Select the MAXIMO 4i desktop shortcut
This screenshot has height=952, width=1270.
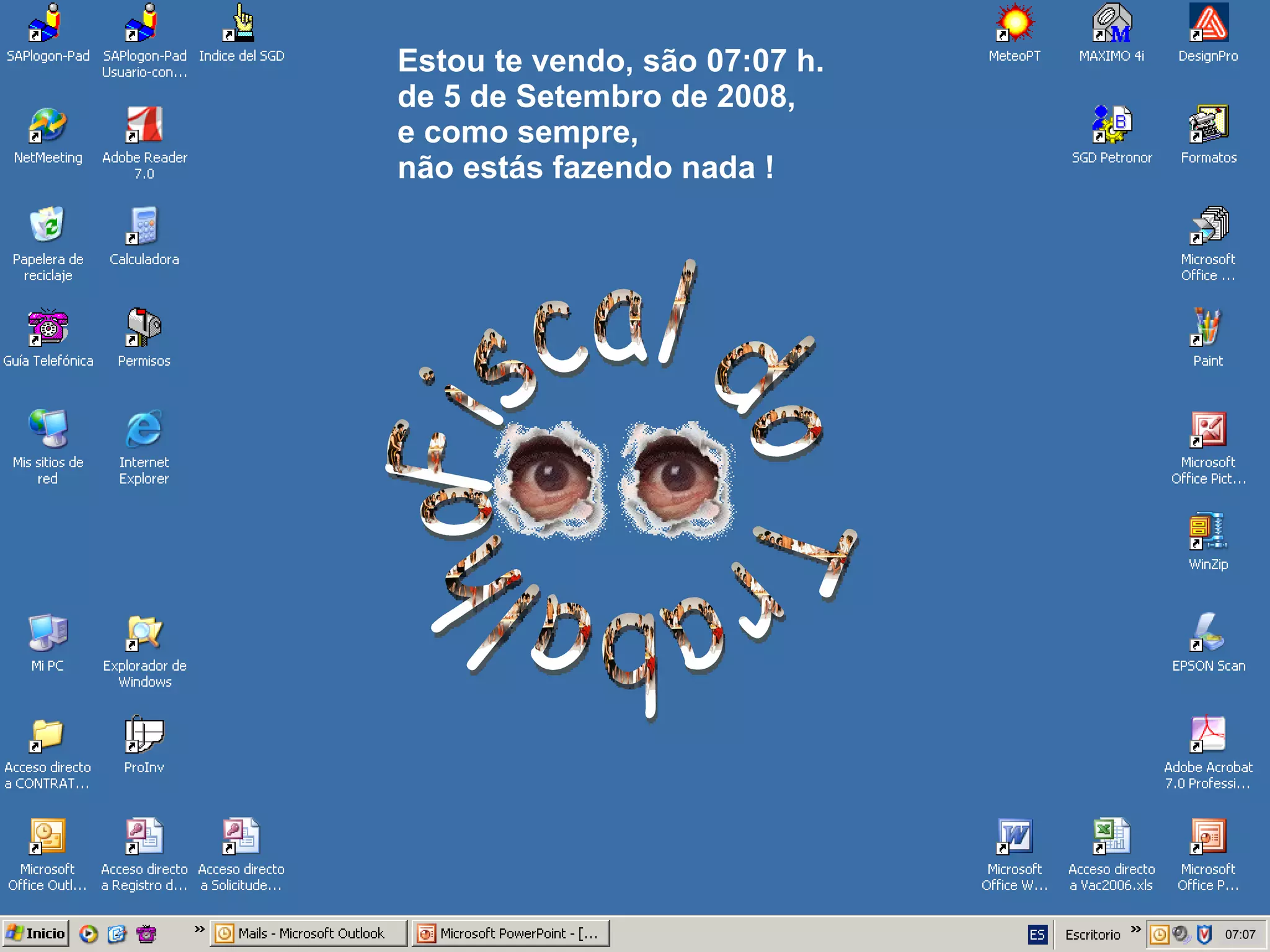[1111, 24]
